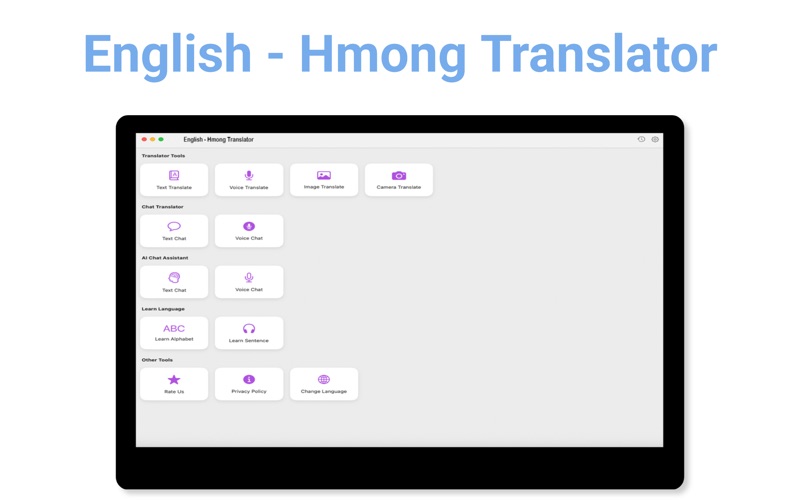Open the Camera Translate tool
This screenshot has width=800, height=500.
click(x=399, y=180)
